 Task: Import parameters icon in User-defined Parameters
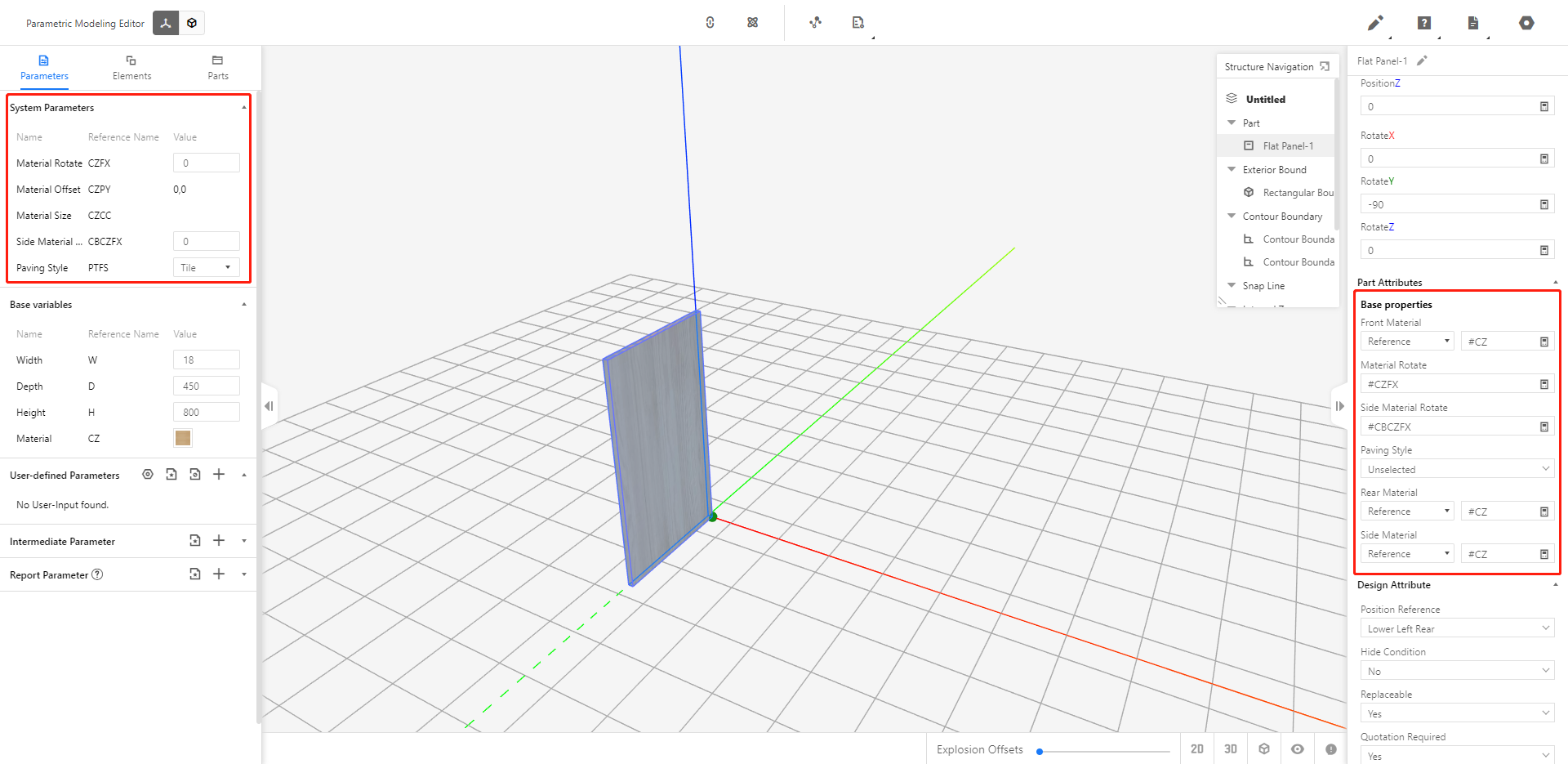tap(171, 475)
